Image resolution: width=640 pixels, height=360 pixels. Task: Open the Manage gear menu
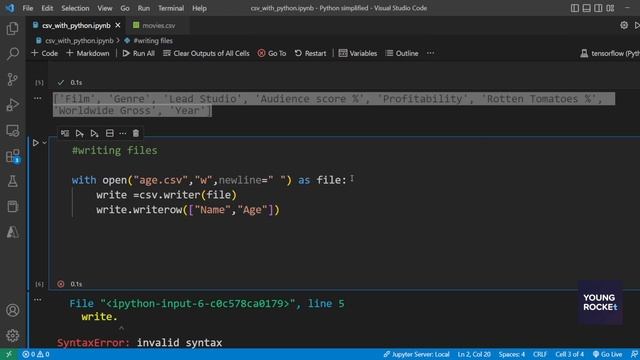(x=13, y=336)
